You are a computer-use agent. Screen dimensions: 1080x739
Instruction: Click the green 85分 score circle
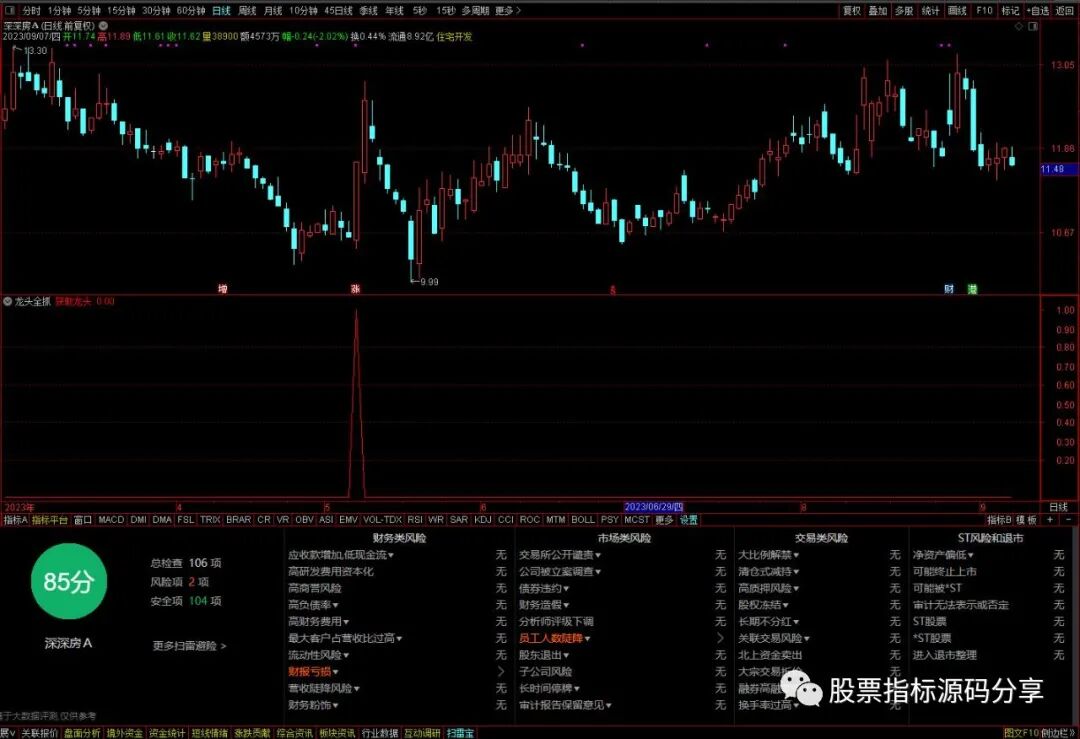(68, 581)
